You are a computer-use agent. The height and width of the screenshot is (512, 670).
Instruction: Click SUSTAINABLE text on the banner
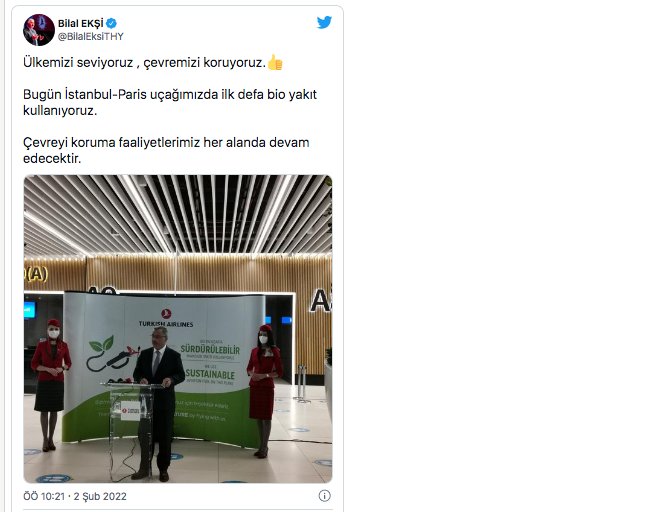210,374
